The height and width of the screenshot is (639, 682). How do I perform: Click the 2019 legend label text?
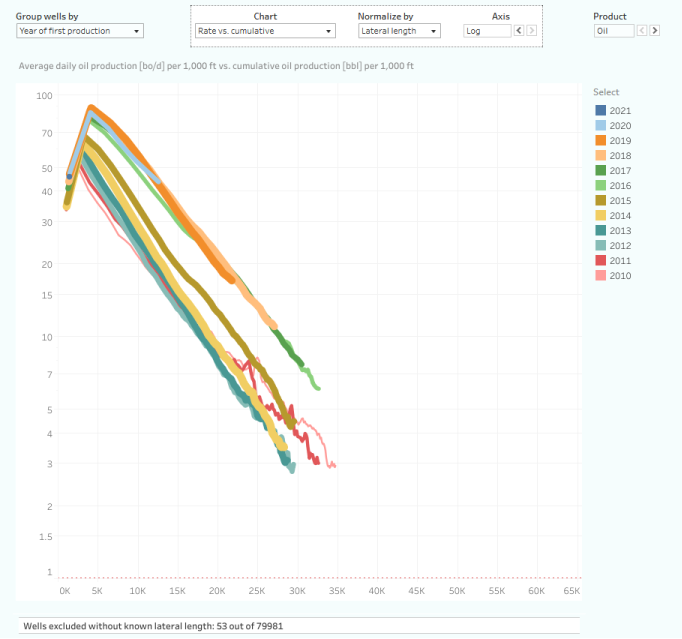[x=620, y=141]
